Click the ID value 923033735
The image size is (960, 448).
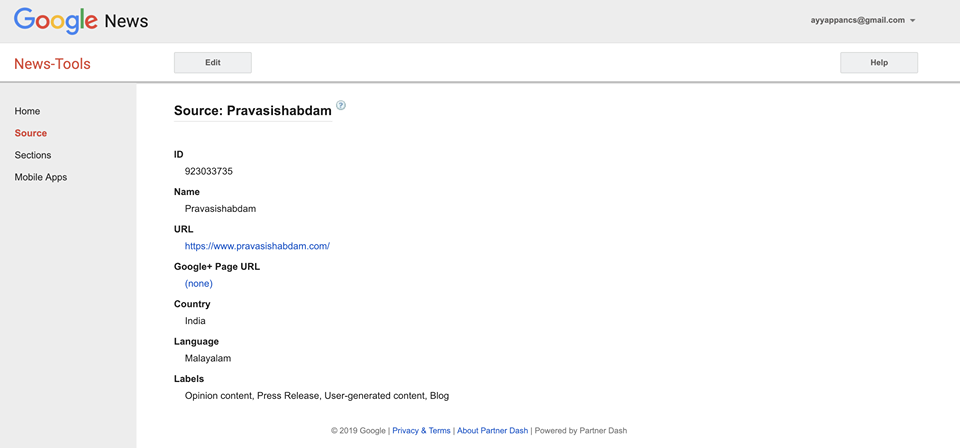(209, 171)
